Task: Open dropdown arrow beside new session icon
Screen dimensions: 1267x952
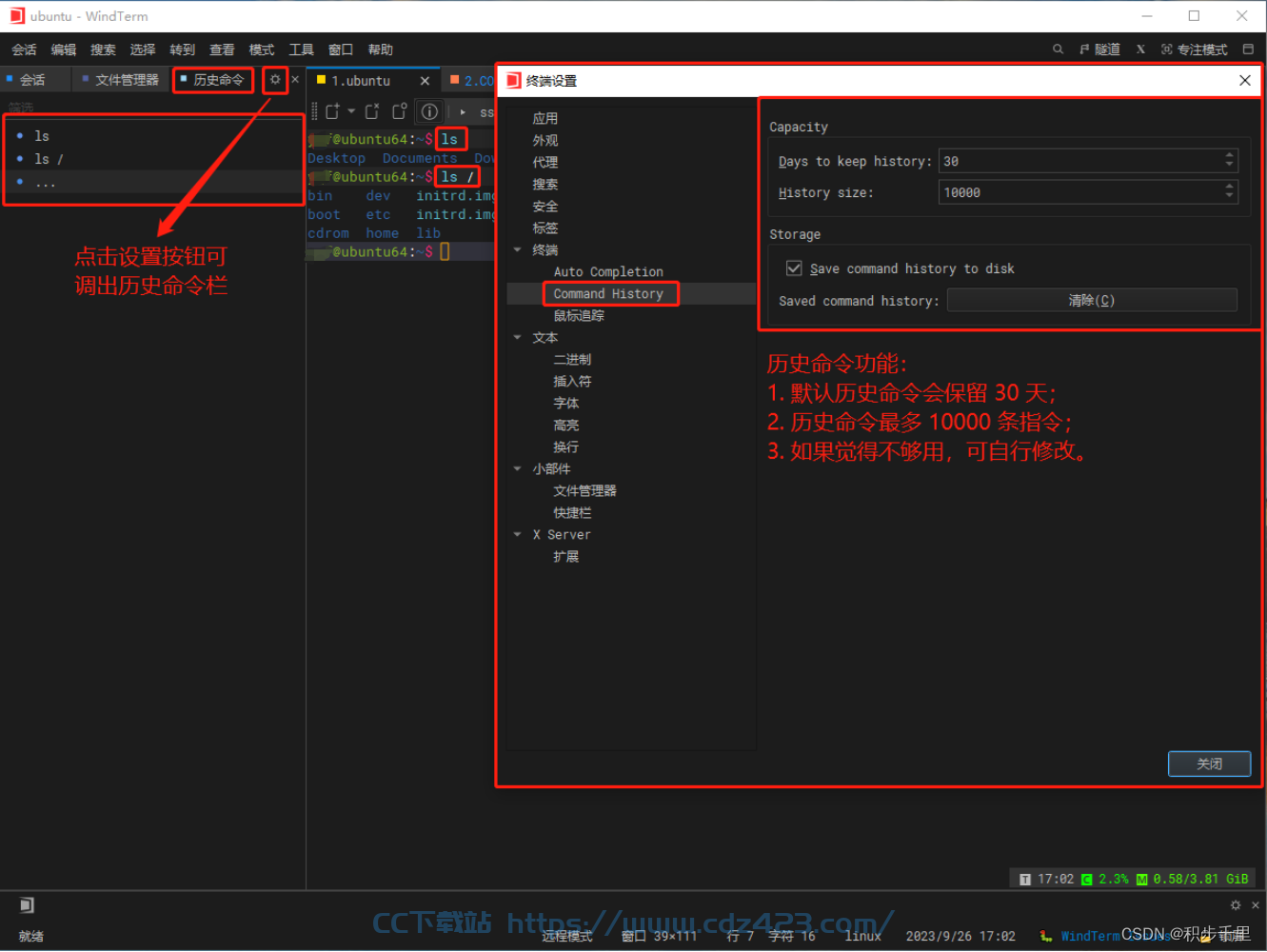Action: 351,111
